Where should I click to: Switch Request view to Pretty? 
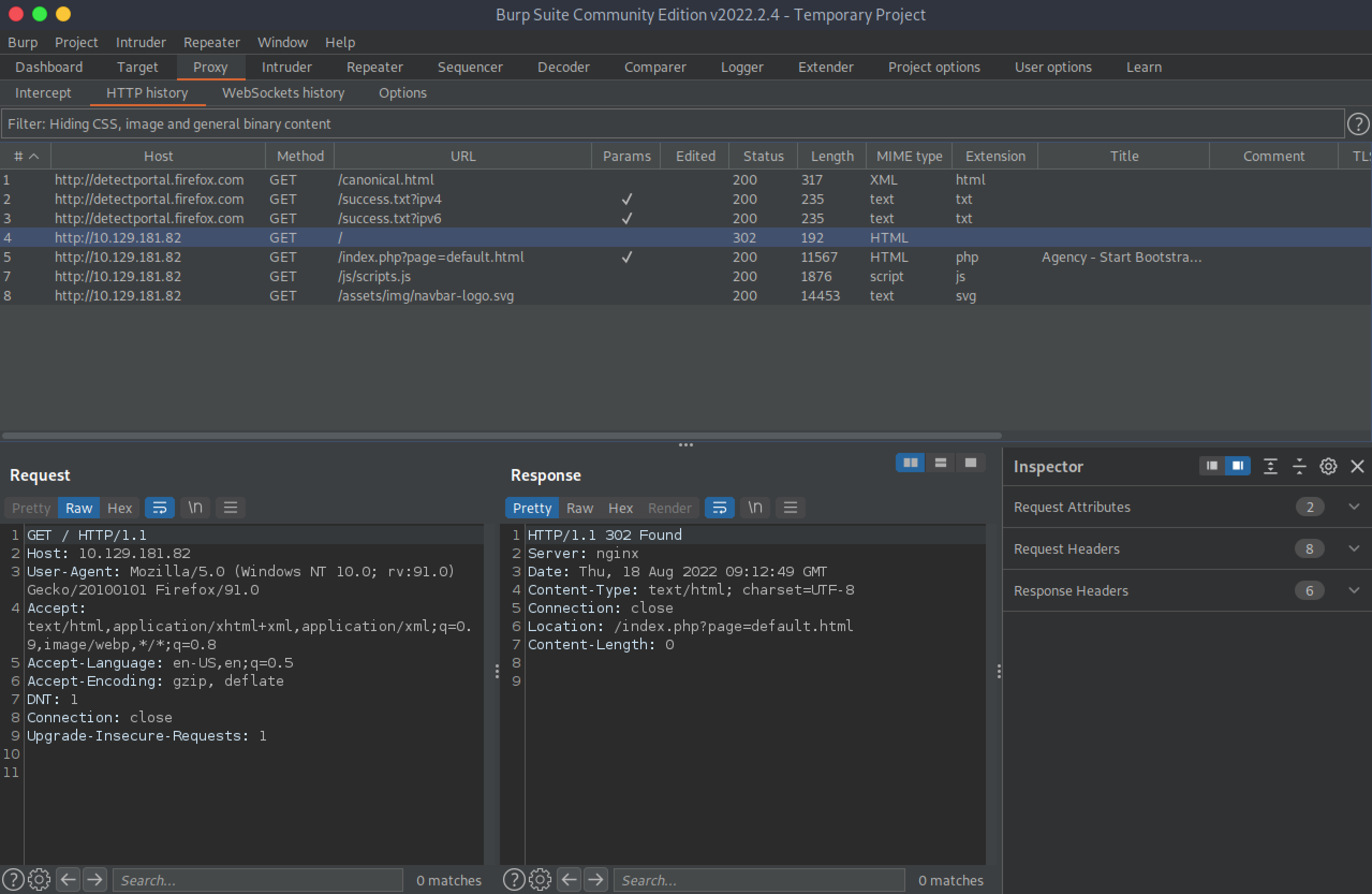(x=31, y=508)
